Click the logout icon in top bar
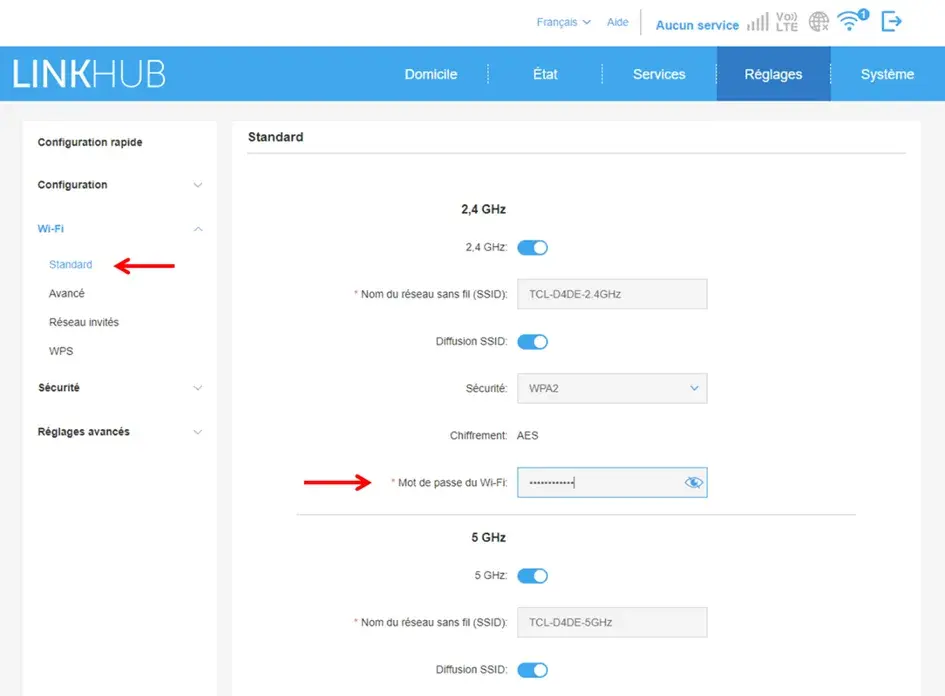The height and width of the screenshot is (696, 945). pyautogui.click(x=891, y=21)
